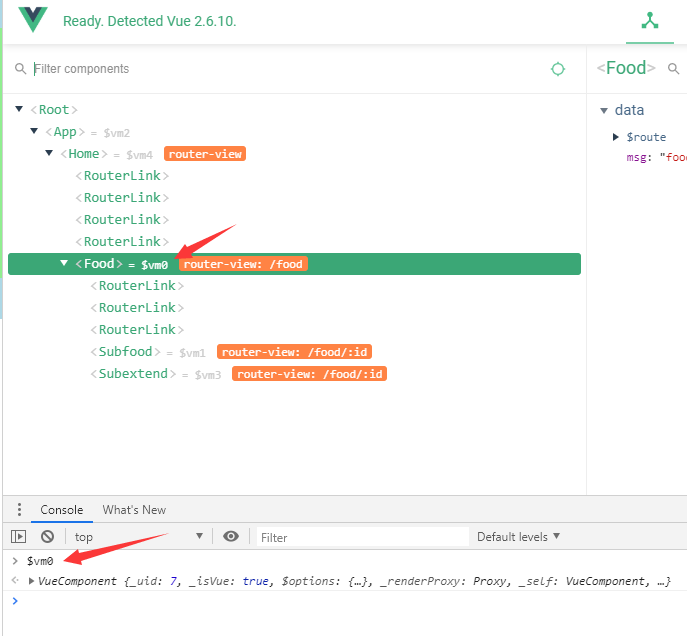
Task: Open the top context dropdown
Action: 138,537
